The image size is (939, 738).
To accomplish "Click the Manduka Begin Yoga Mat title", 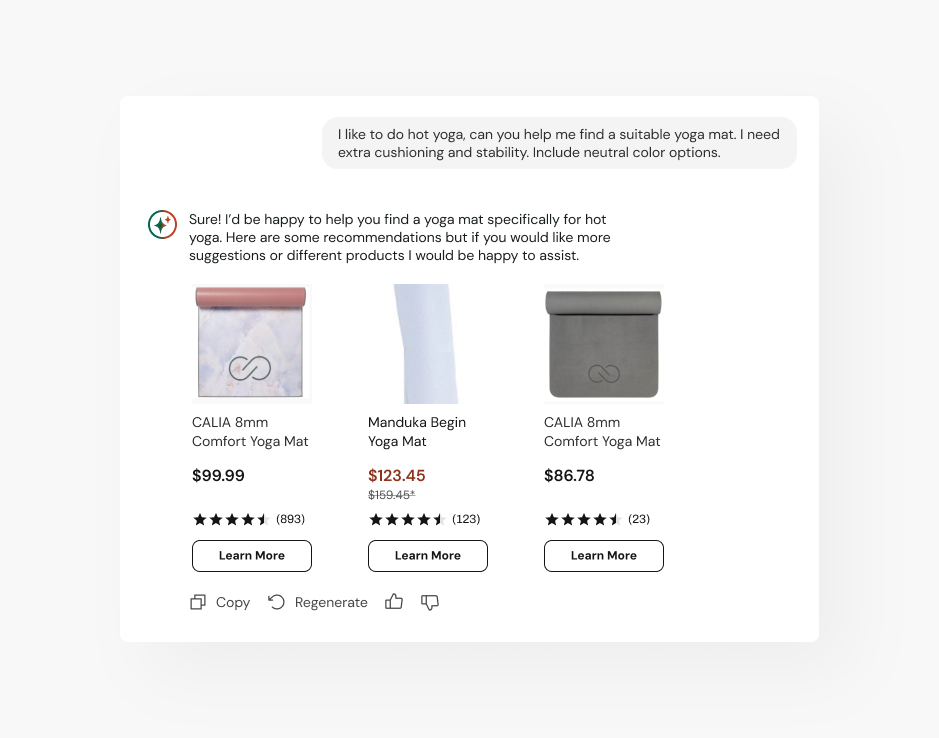I will click(417, 432).
